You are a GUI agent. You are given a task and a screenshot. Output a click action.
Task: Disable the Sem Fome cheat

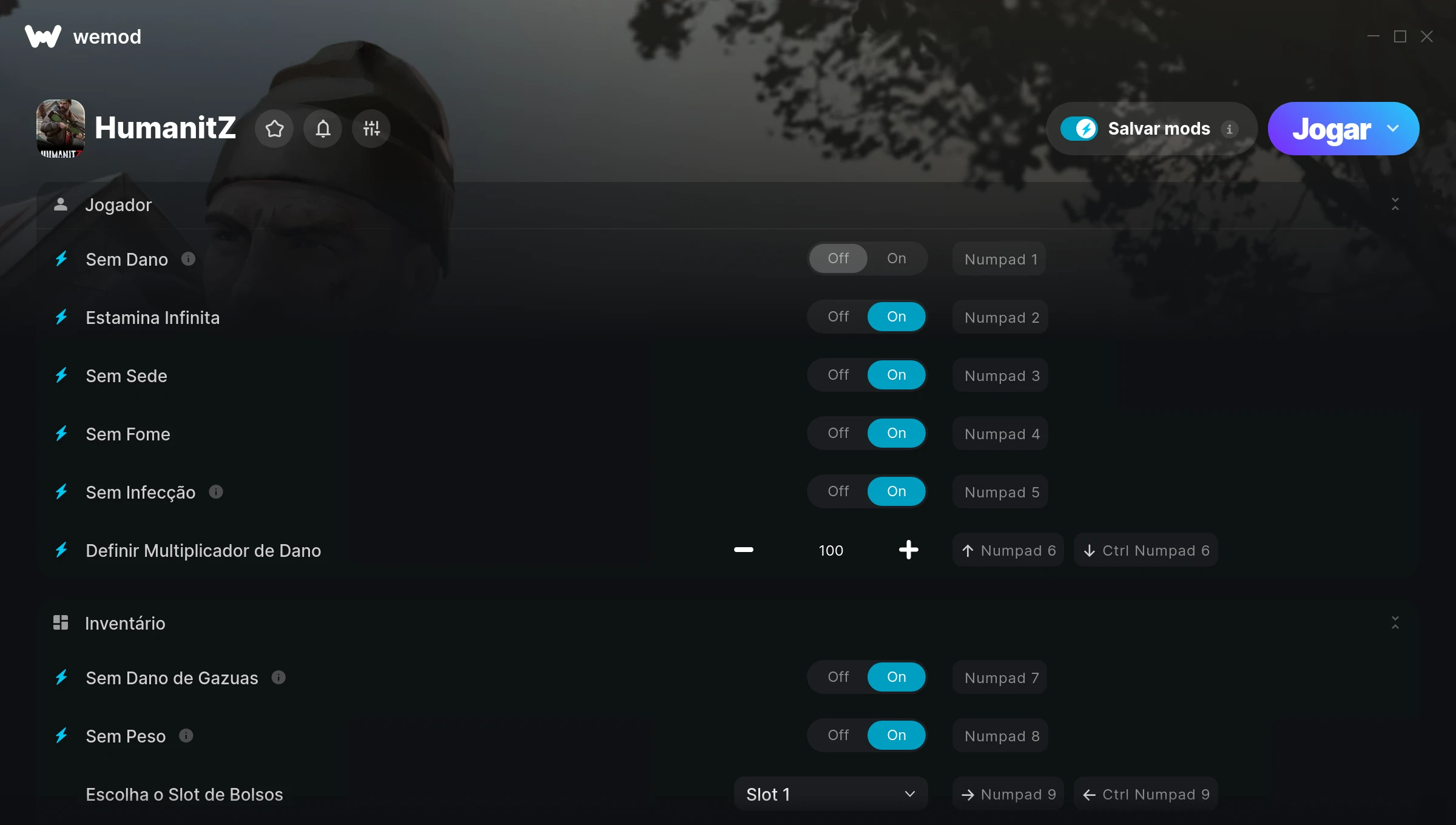[838, 433]
